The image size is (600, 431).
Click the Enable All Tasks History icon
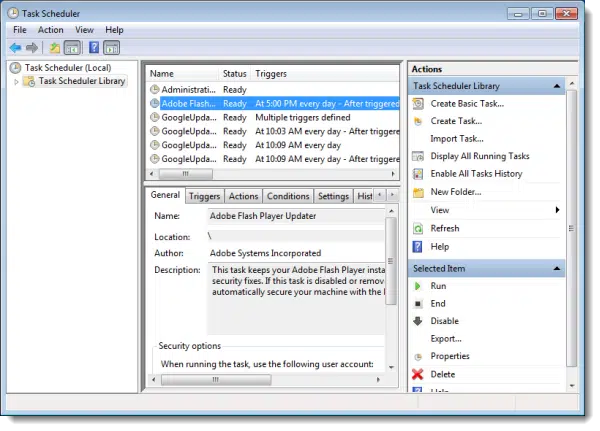point(418,174)
